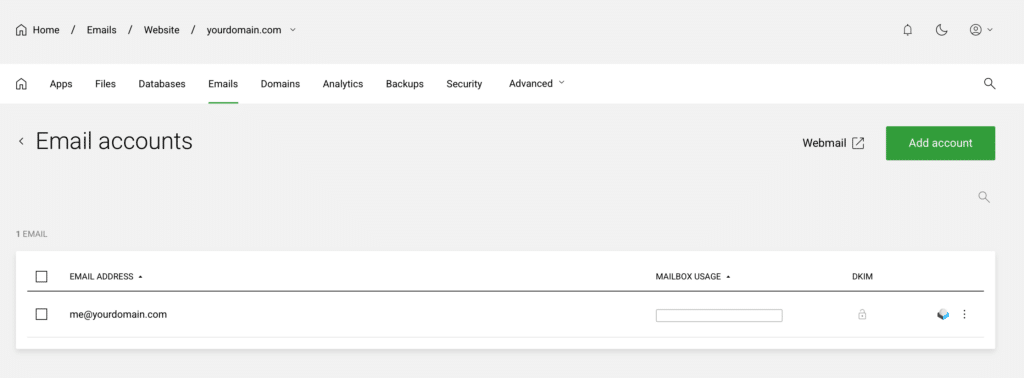This screenshot has width=1024, height=378.
Task: Expand the Advanced dropdown menu
Action: tap(537, 84)
